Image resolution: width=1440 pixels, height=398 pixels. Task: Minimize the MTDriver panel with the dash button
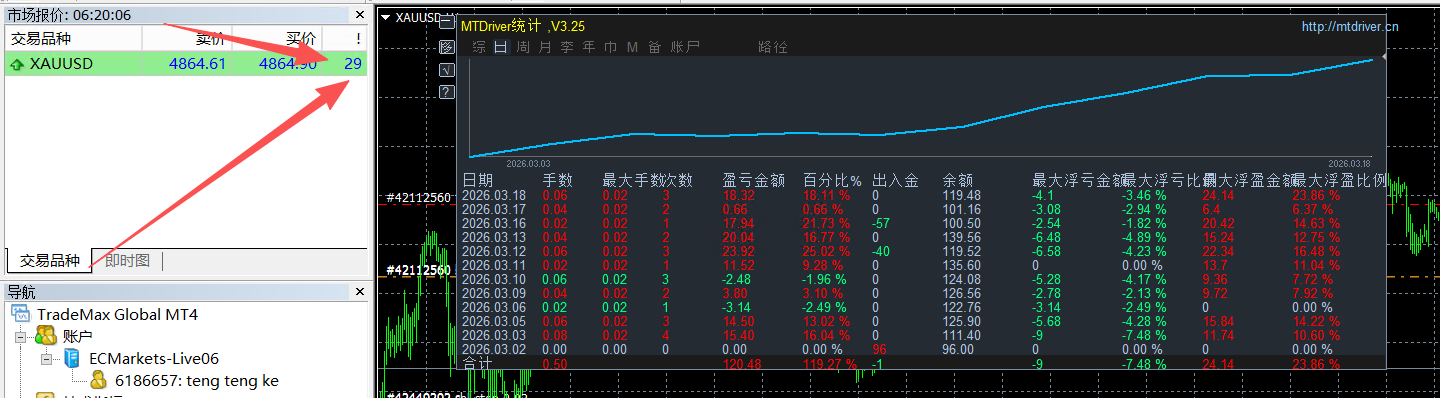click(446, 22)
